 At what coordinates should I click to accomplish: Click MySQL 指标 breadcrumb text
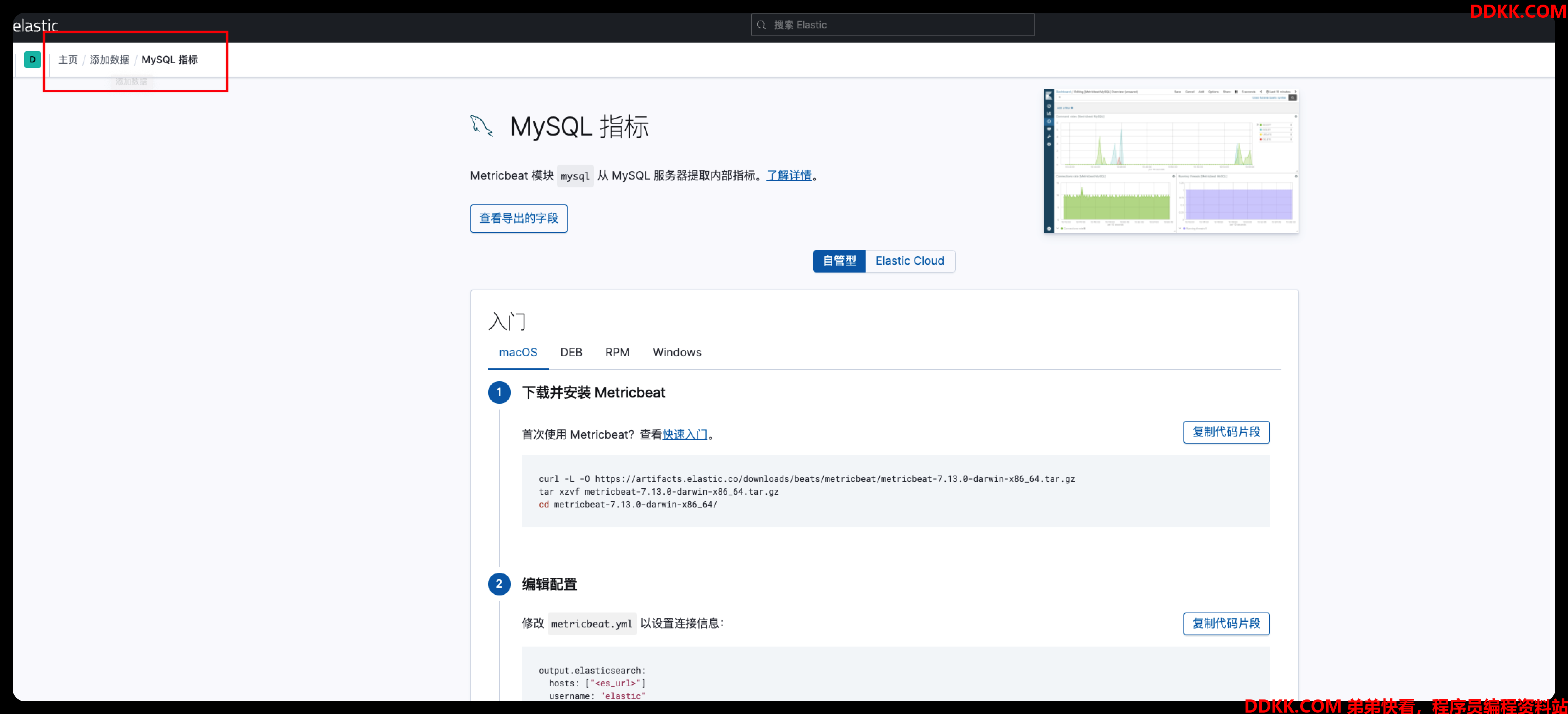(x=170, y=60)
